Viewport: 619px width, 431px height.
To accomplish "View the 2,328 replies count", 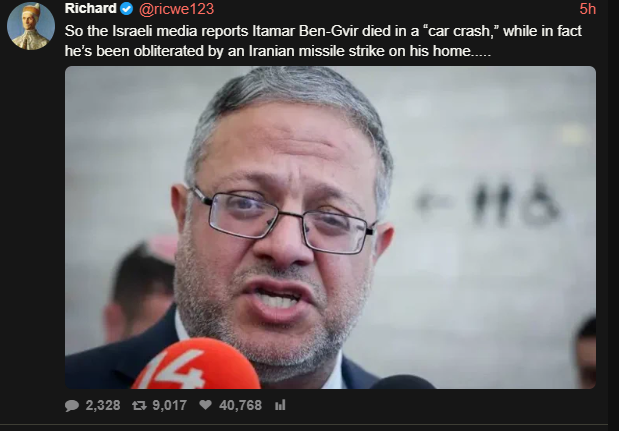I will tap(103, 405).
